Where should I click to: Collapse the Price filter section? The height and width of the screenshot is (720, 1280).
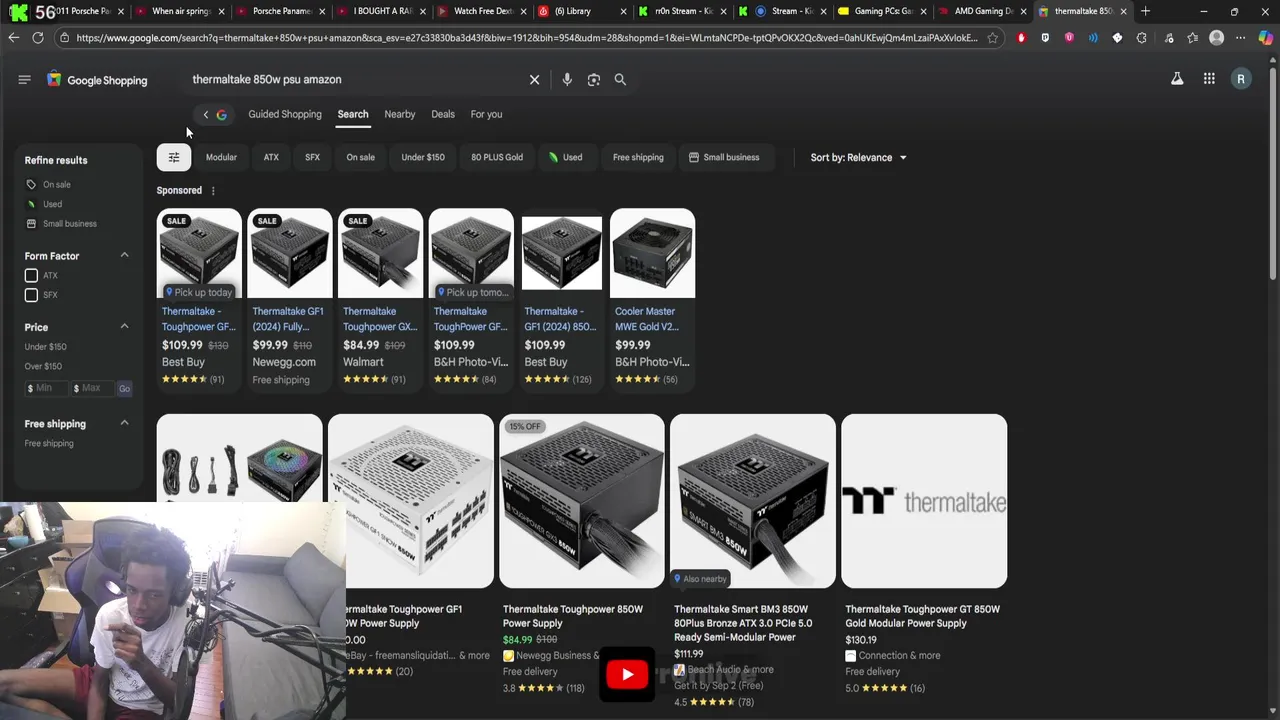pyautogui.click(x=124, y=327)
